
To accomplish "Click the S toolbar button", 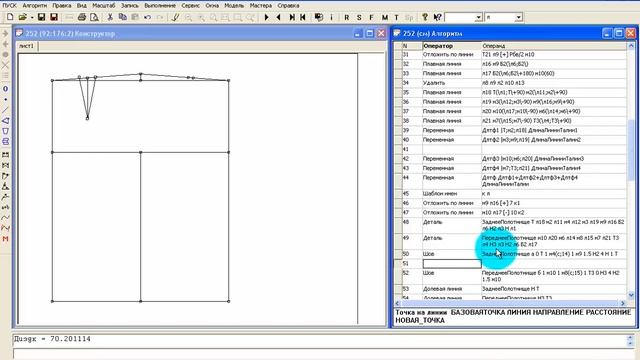I will (x=359, y=17).
